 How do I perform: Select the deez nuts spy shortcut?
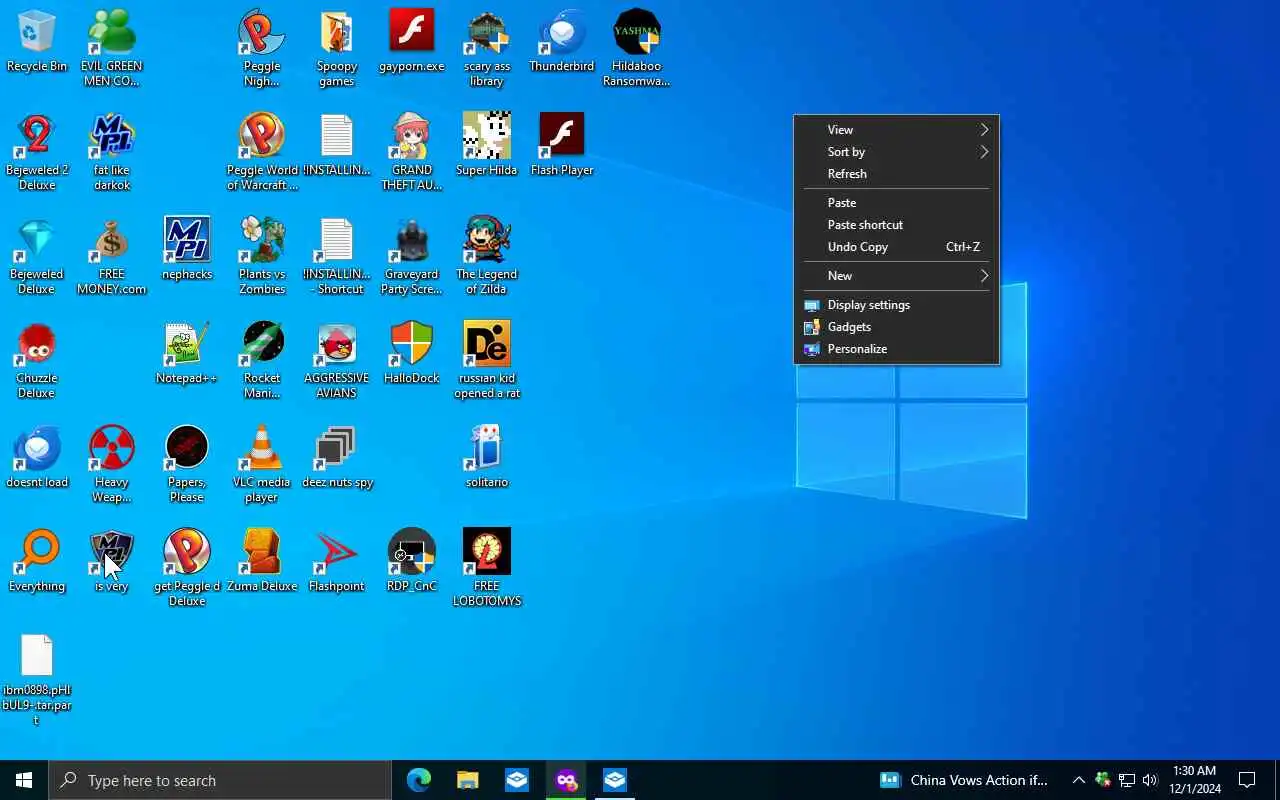pos(337,458)
